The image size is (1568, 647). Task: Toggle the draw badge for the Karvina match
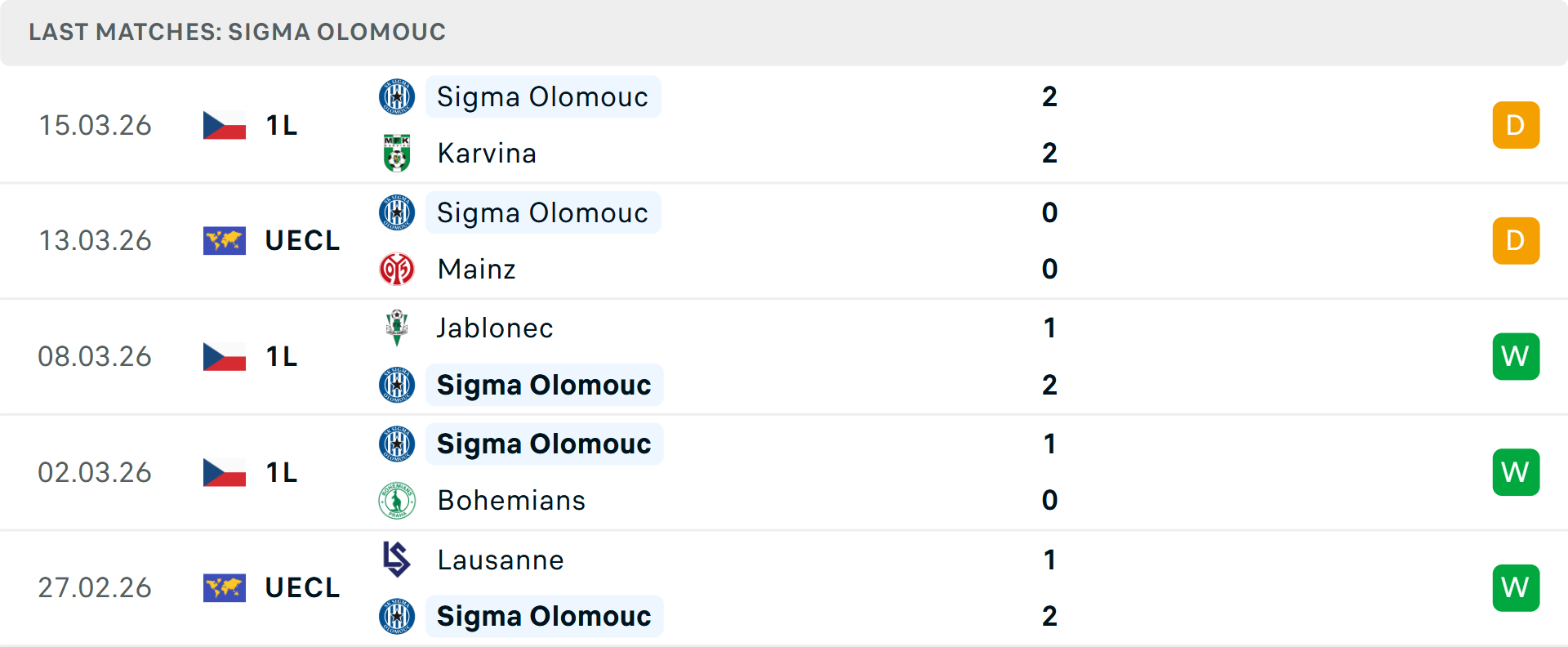[x=1516, y=125]
